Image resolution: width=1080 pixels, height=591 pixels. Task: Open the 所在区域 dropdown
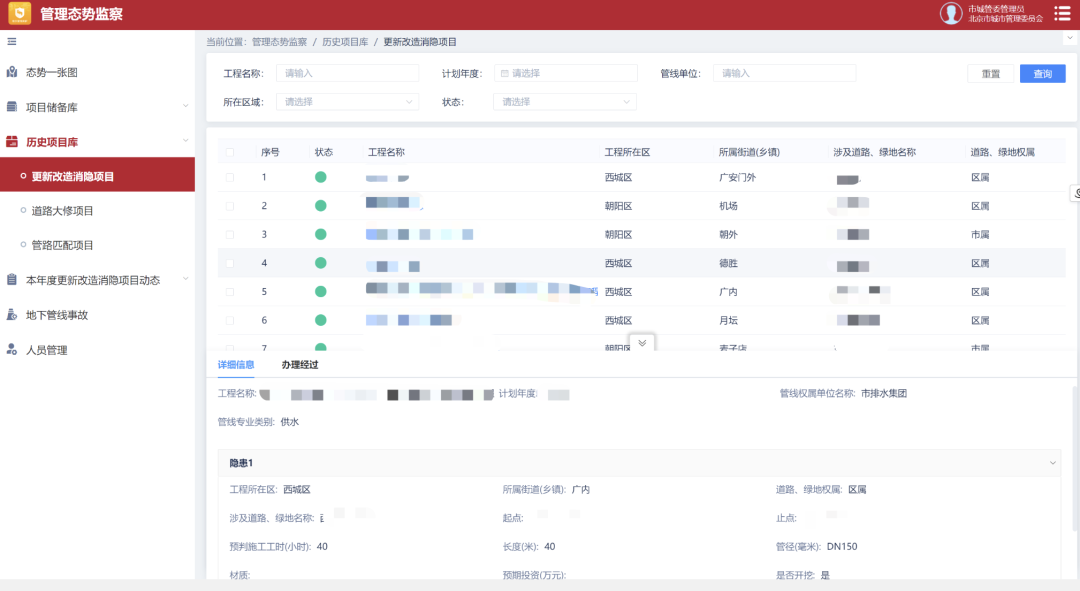tap(347, 102)
